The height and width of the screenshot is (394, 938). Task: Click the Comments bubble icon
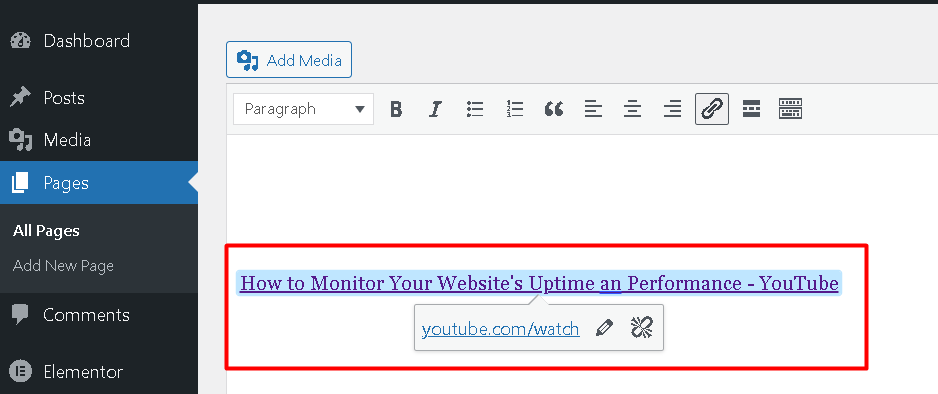click(x=20, y=315)
